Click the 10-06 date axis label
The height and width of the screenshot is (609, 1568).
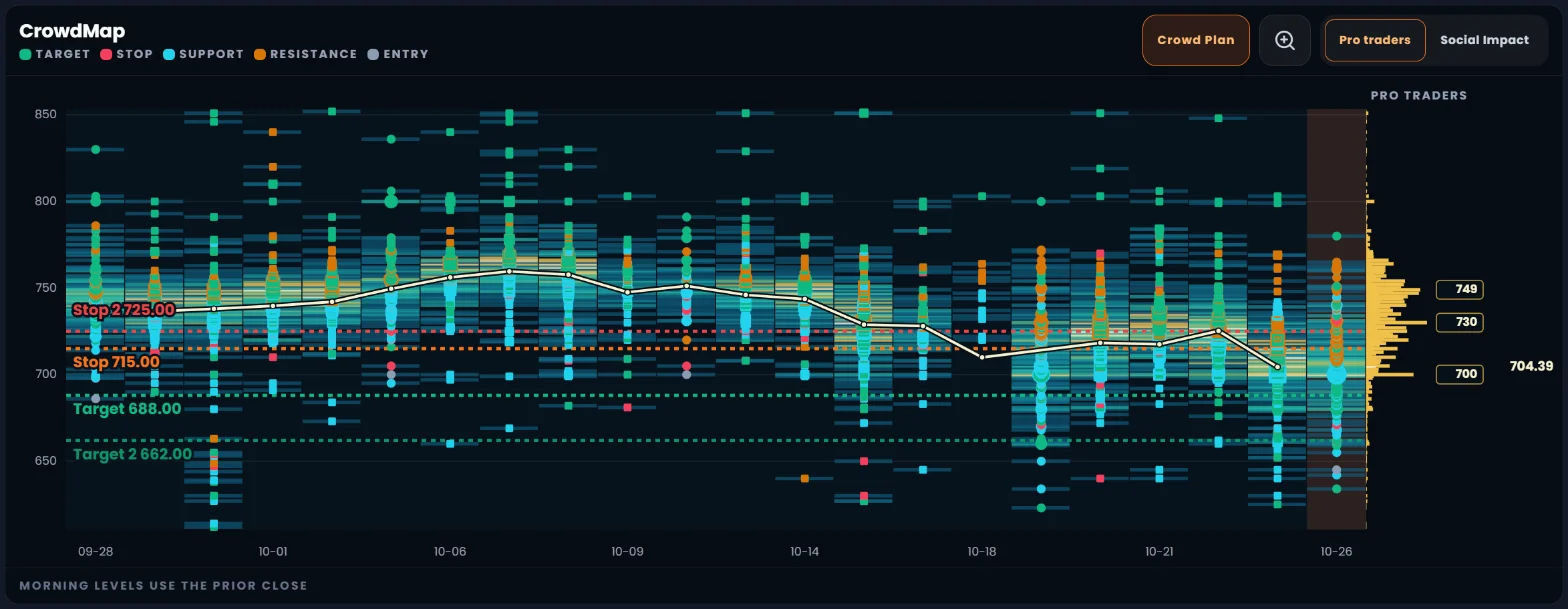click(x=450, y=551)
